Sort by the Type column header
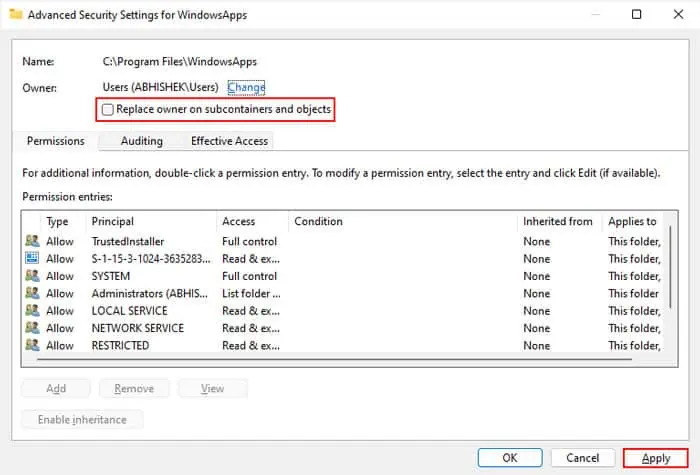Viewport: 700px width, 475px height. point(57,221)
